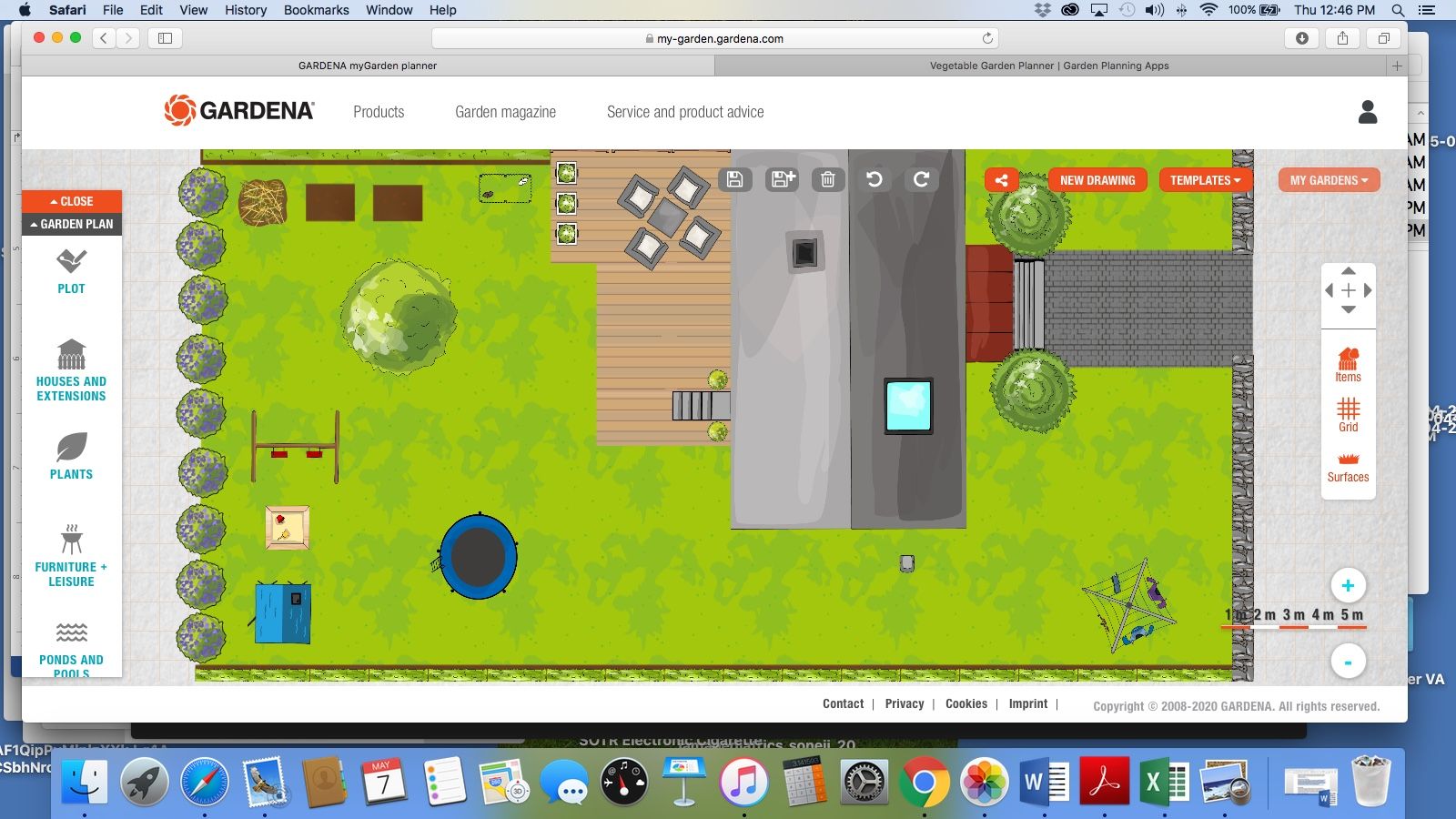The width and height of the screenshot is (1456, 819).
Task: Delete using the trash can icon
Action: tap(827, 179)
